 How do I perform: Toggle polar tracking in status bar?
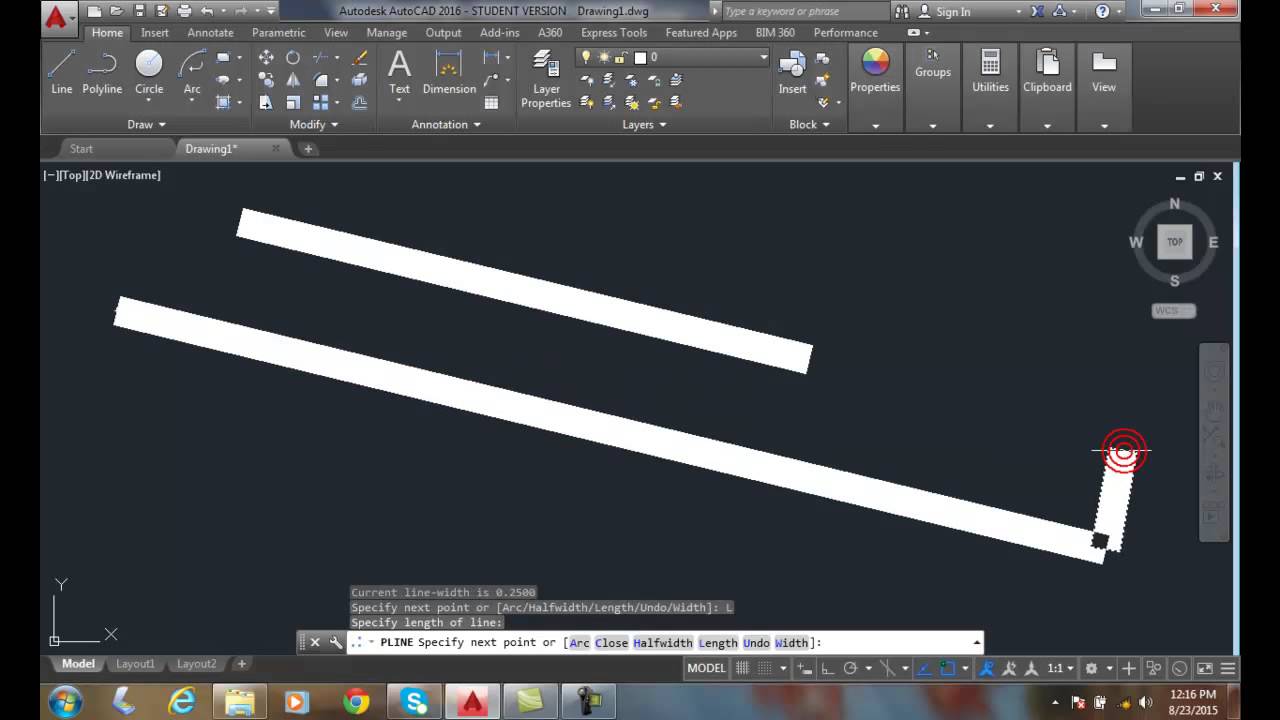(850, 668)
